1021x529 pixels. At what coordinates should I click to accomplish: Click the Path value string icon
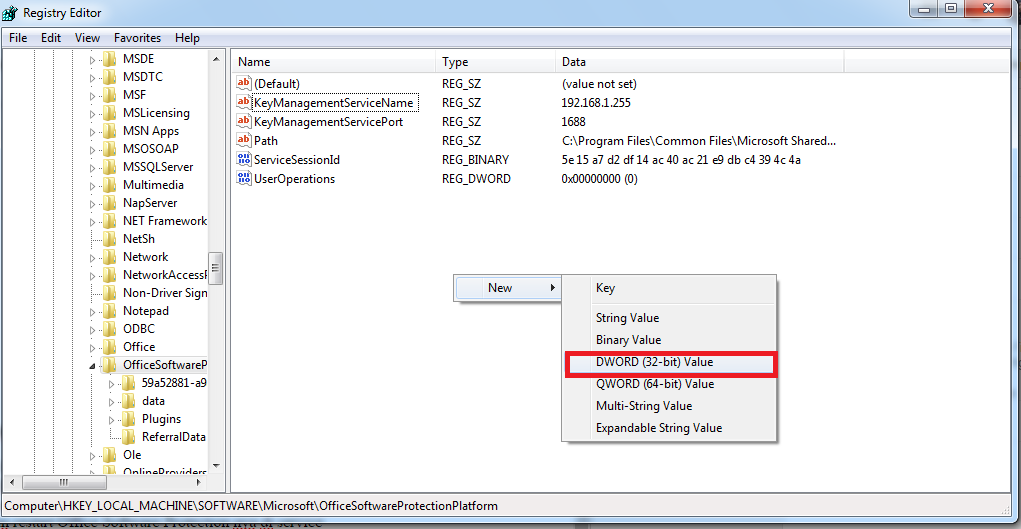(244, 140)
